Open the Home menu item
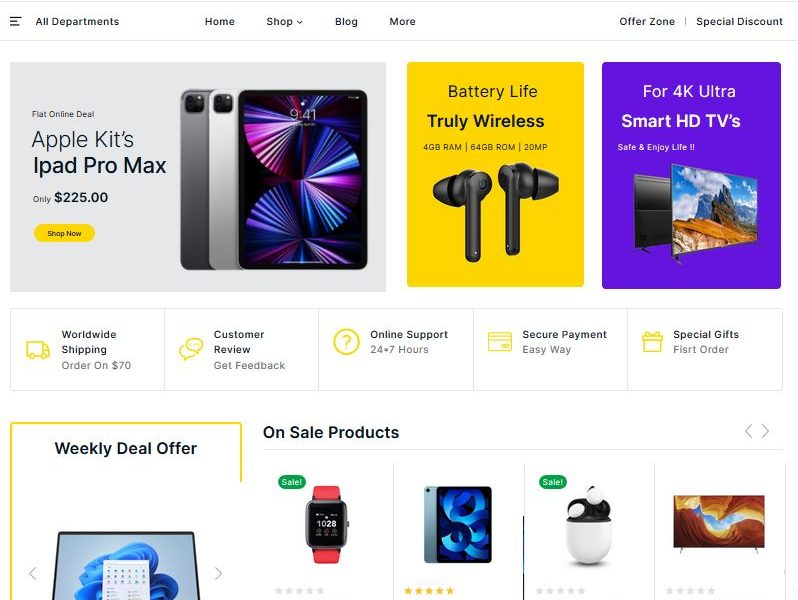This screenshot has width=798, height=600. 220,21
